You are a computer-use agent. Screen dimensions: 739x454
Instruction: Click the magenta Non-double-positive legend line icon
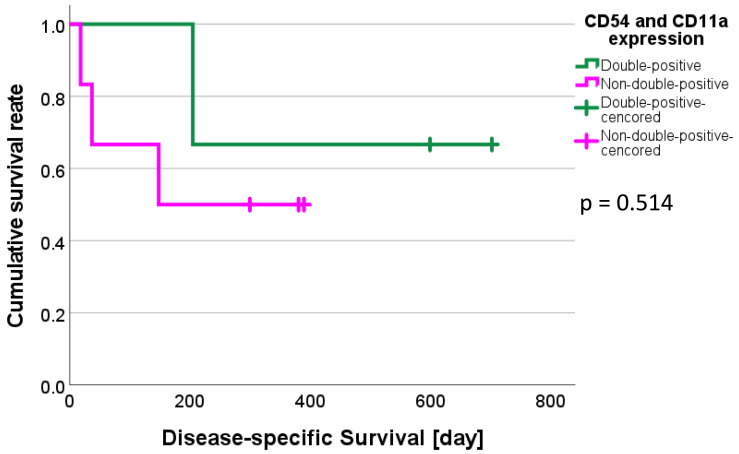coord(586,84)
